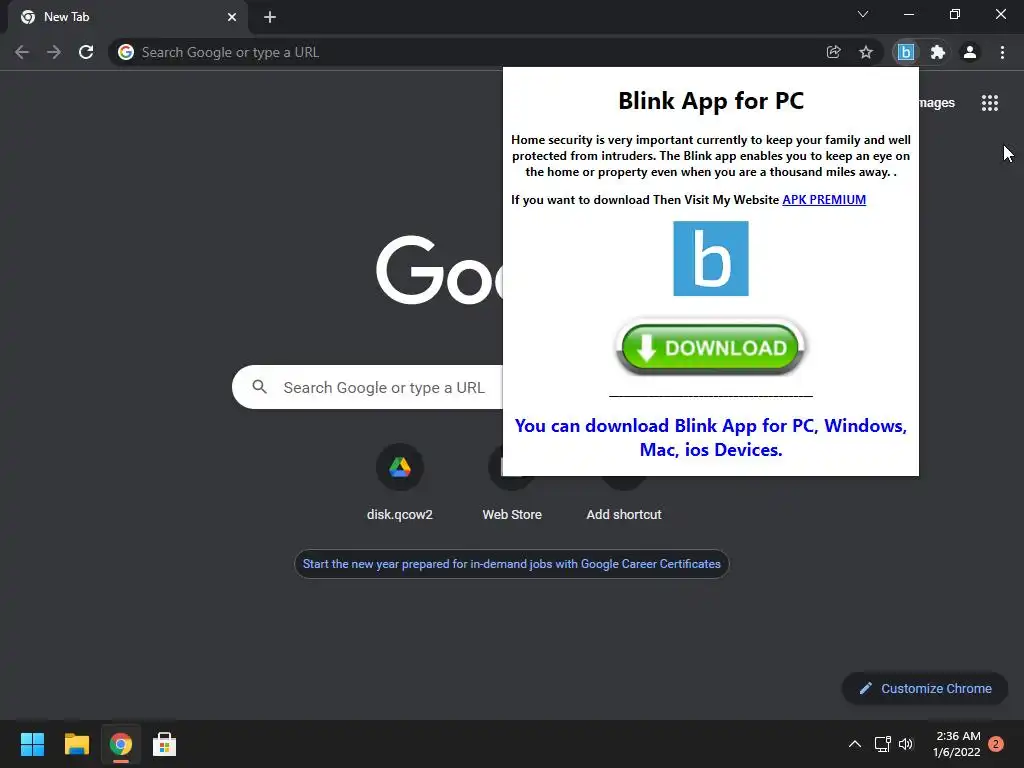
Task: Show hidden system tray icons
Action: point(854,744)
